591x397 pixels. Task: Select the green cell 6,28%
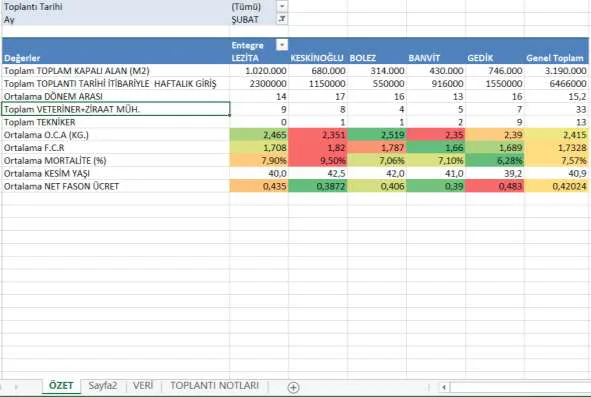[495, 160]
